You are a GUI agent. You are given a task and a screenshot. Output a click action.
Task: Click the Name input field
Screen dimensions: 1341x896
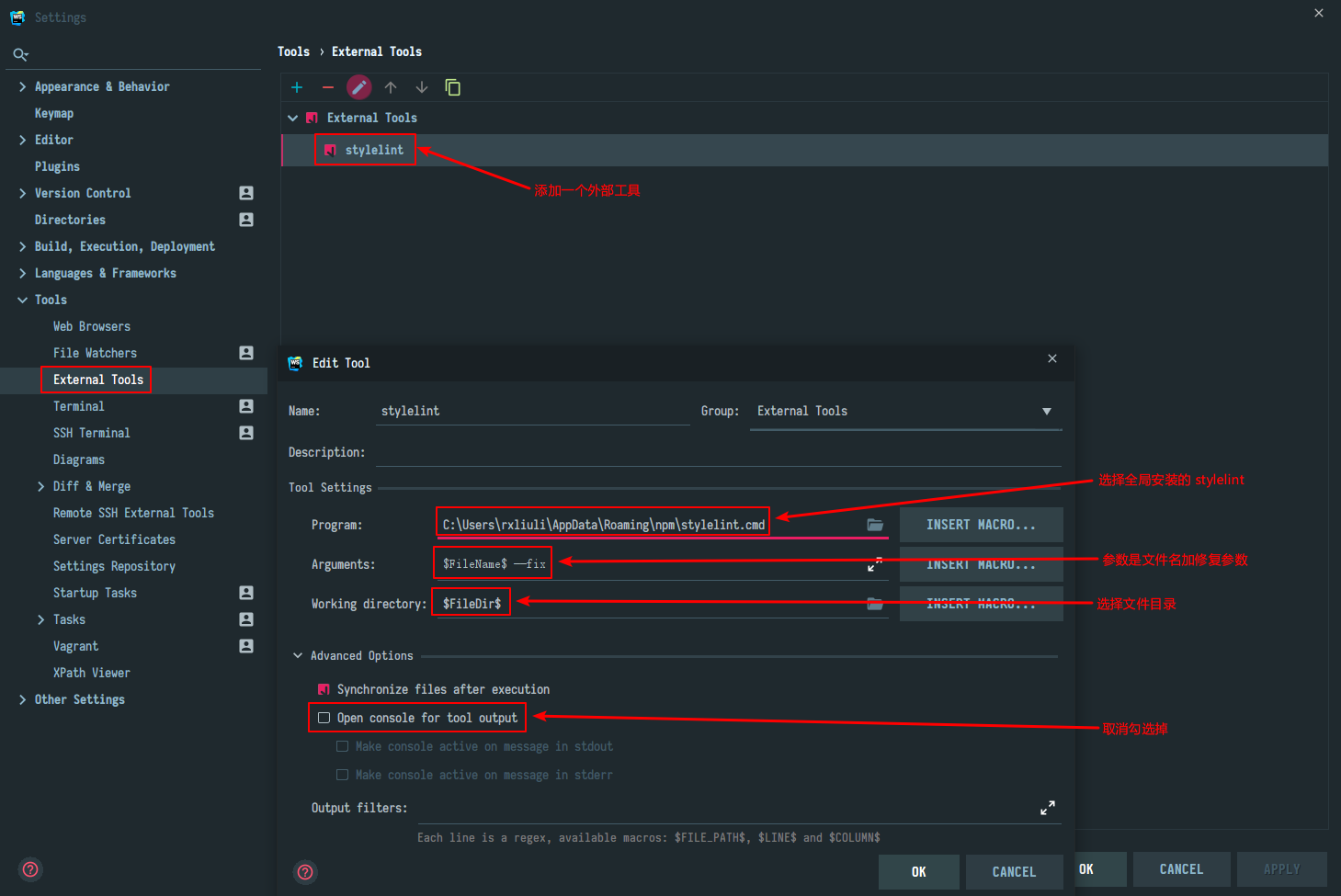point(533,411)
